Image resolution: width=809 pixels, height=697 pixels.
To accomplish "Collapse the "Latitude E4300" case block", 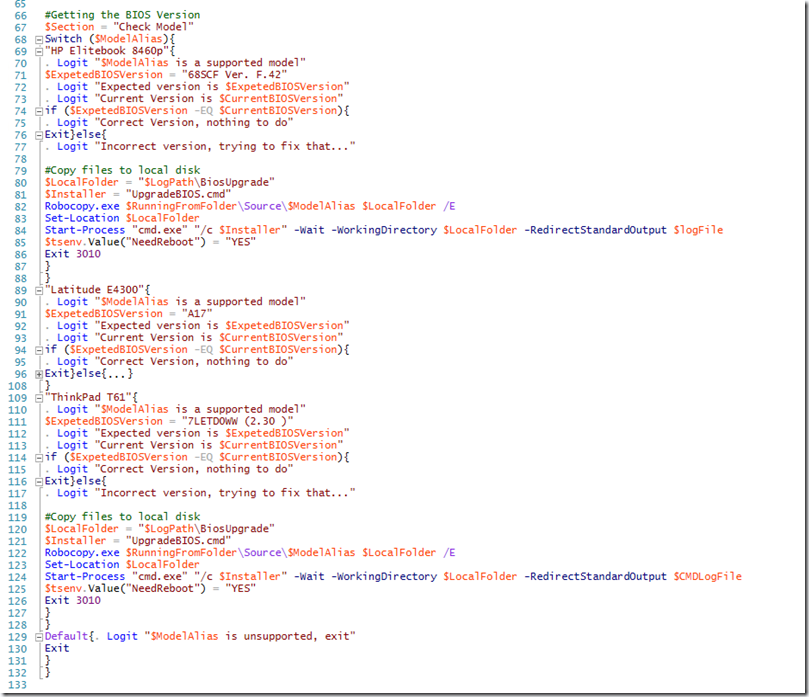I will pos(38,290).
